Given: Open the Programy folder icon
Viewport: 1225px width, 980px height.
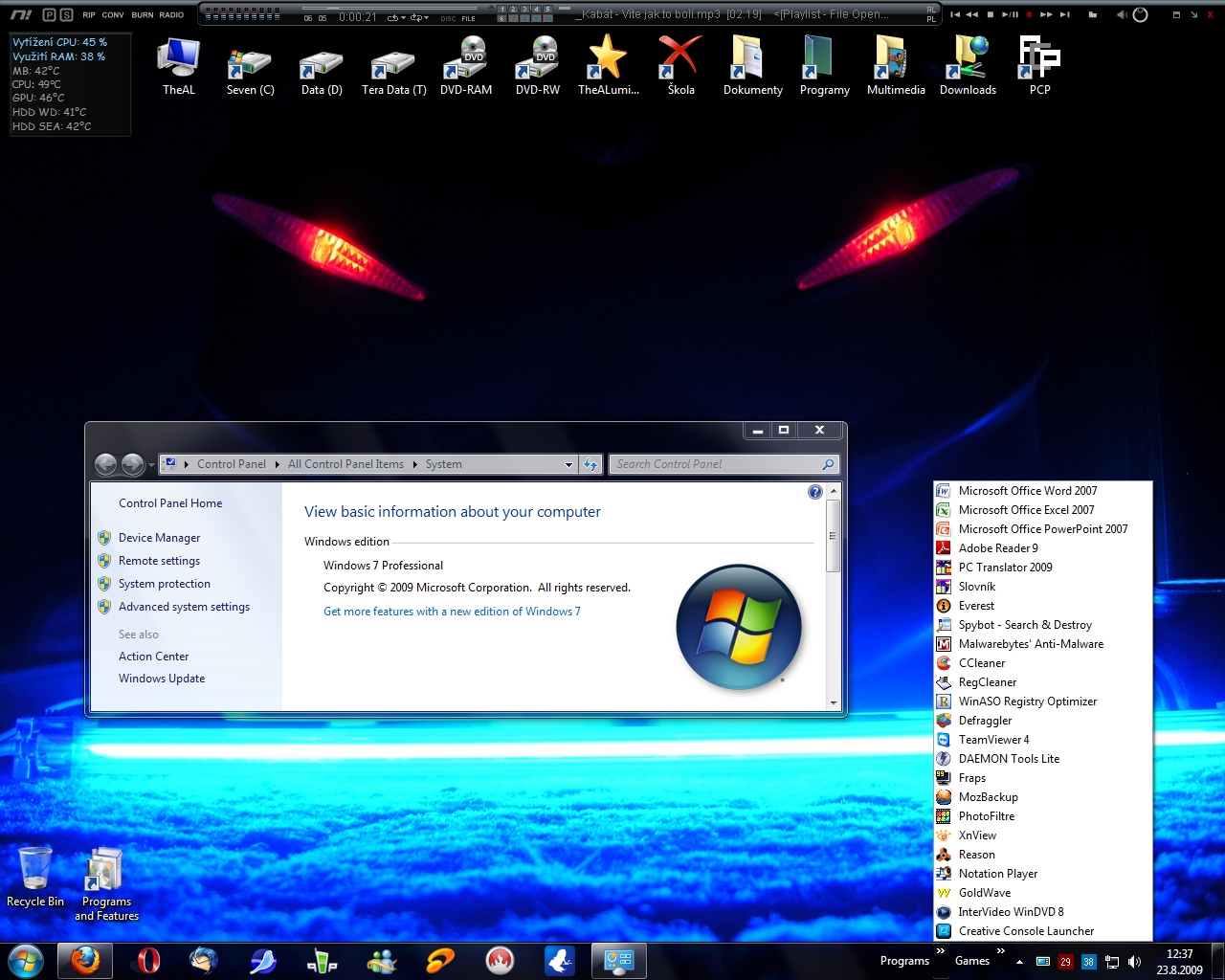Looking at the screenshot, I should 824,65.
